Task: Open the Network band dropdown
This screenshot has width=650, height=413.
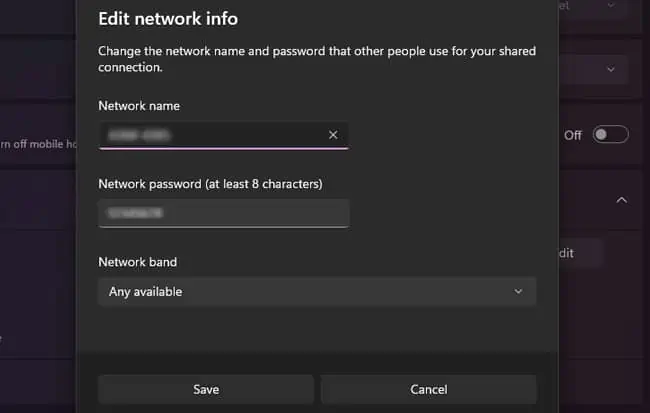Action: [x=316, y=291]
